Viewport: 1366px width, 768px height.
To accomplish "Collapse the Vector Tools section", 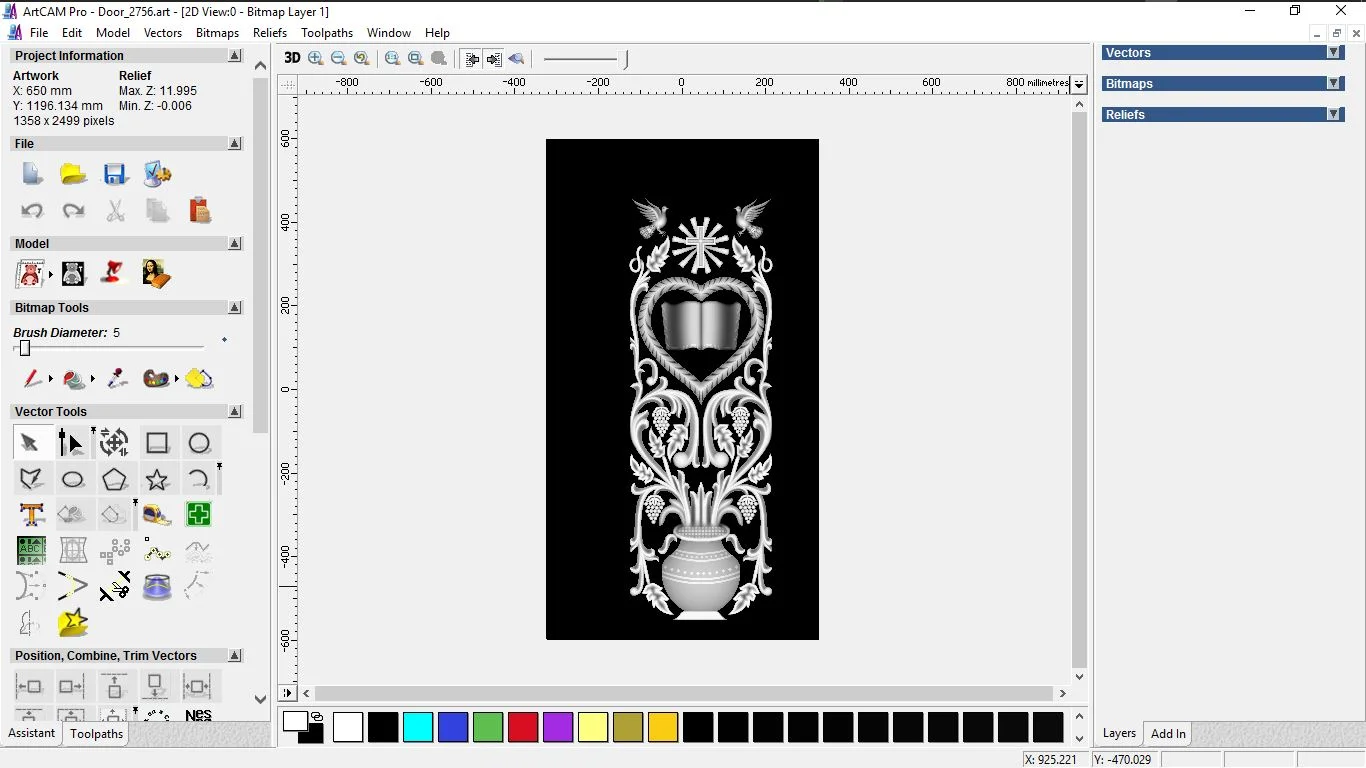I will pyautogui.click(x=235, y=412).
